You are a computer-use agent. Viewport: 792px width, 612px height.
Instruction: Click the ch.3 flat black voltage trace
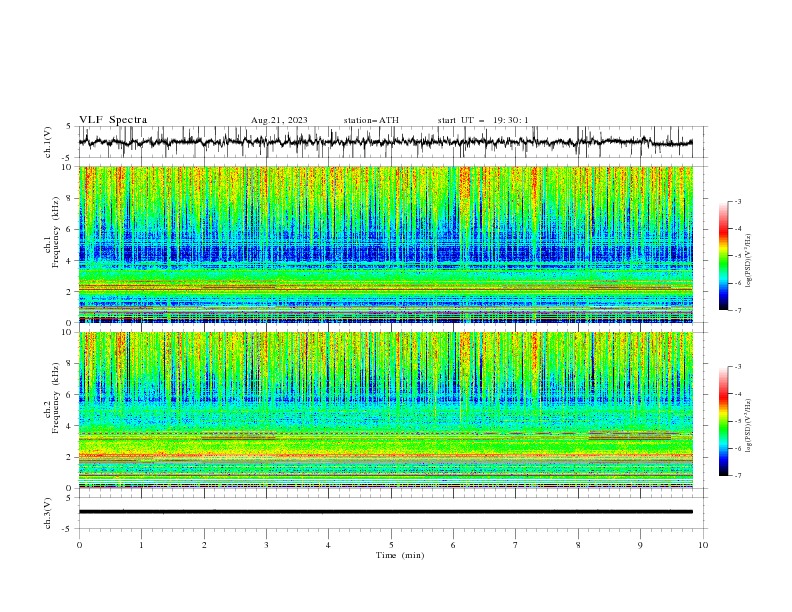pos(385,512)
